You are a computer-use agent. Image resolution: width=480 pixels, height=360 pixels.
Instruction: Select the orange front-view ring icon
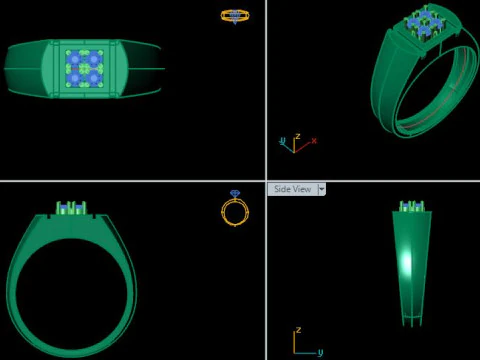[x=235, y=208]
